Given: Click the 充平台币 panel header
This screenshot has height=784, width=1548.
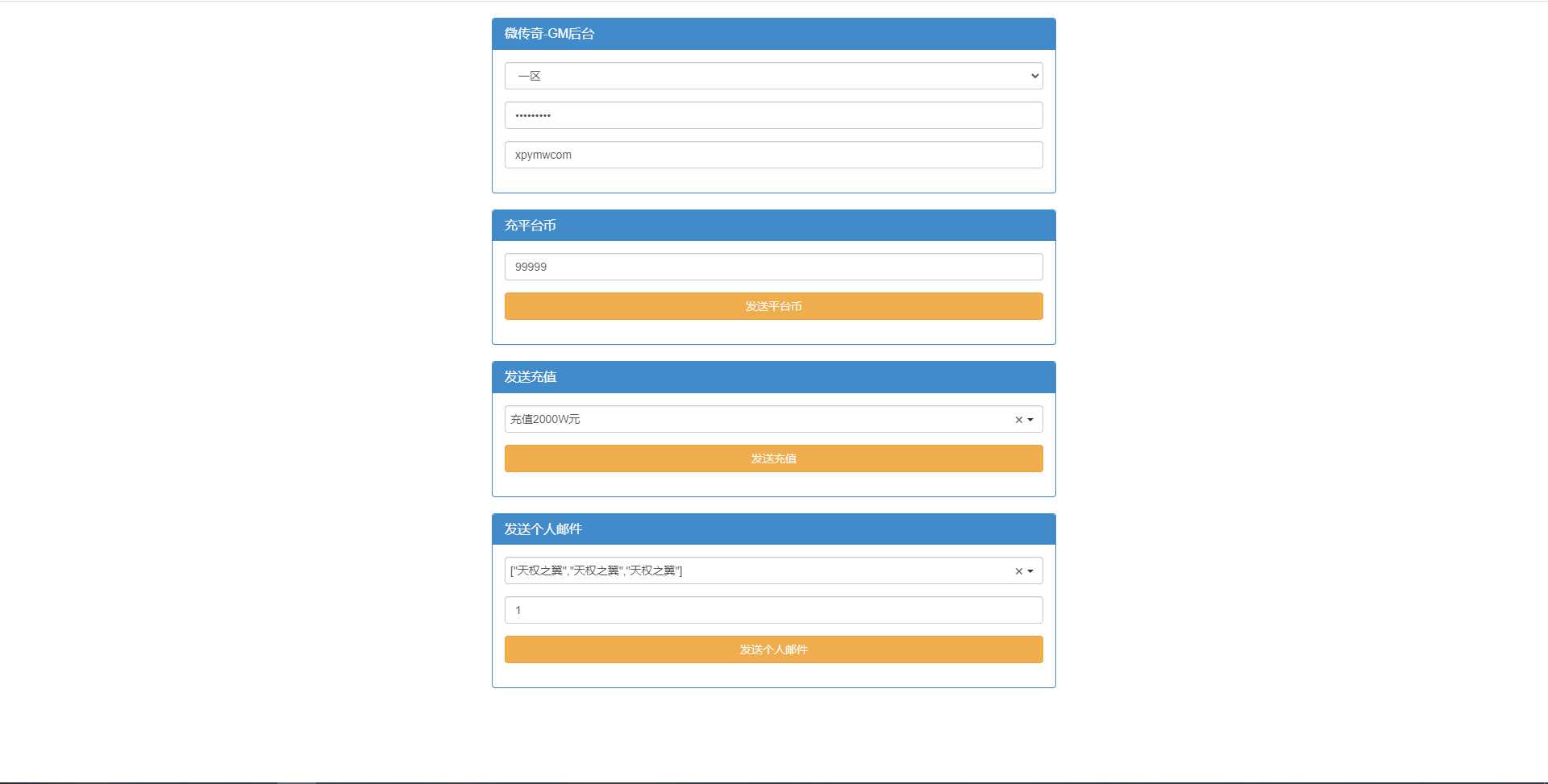Looking at the screenshot, I should tap(773, 226).
